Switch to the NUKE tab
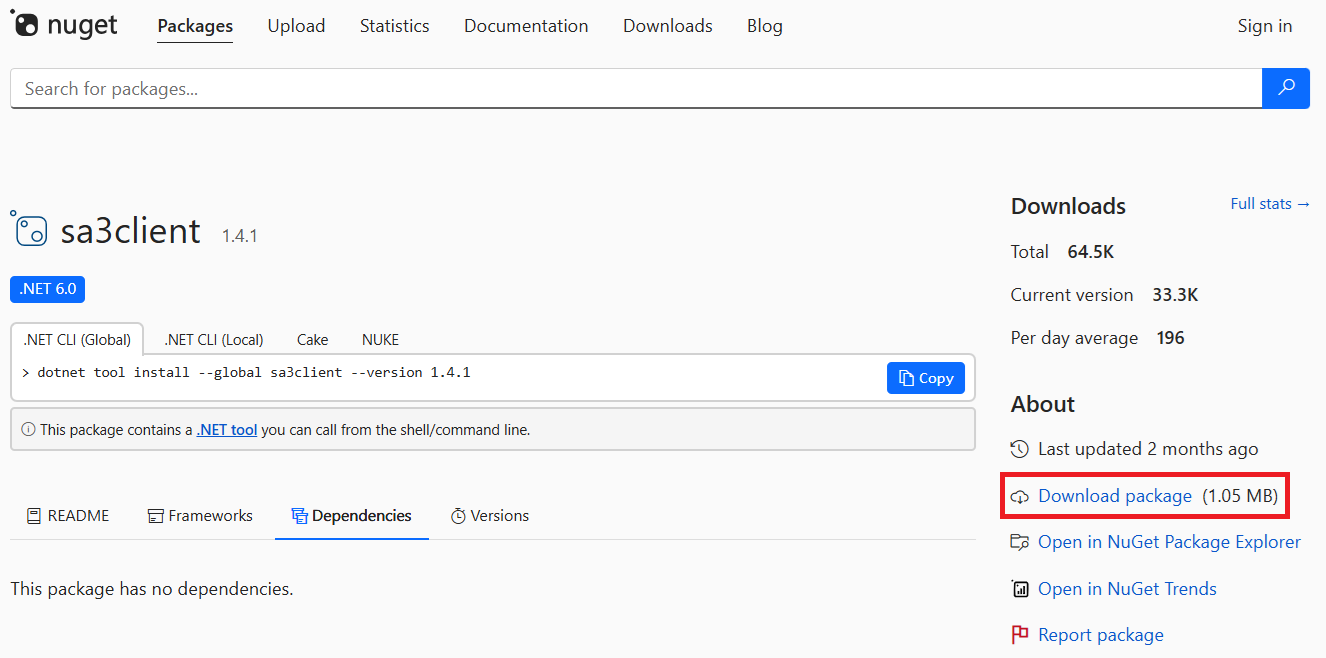 tap(380, 339)
